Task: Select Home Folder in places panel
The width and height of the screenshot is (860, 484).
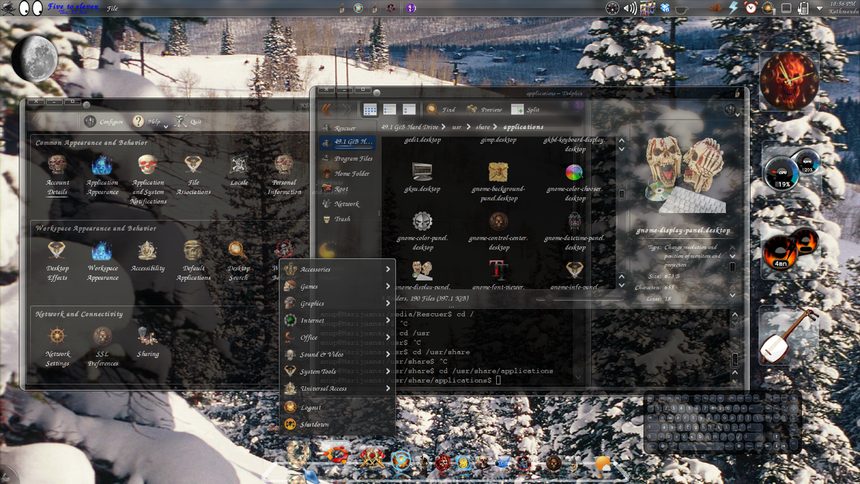Action: [x=348, y=173]
